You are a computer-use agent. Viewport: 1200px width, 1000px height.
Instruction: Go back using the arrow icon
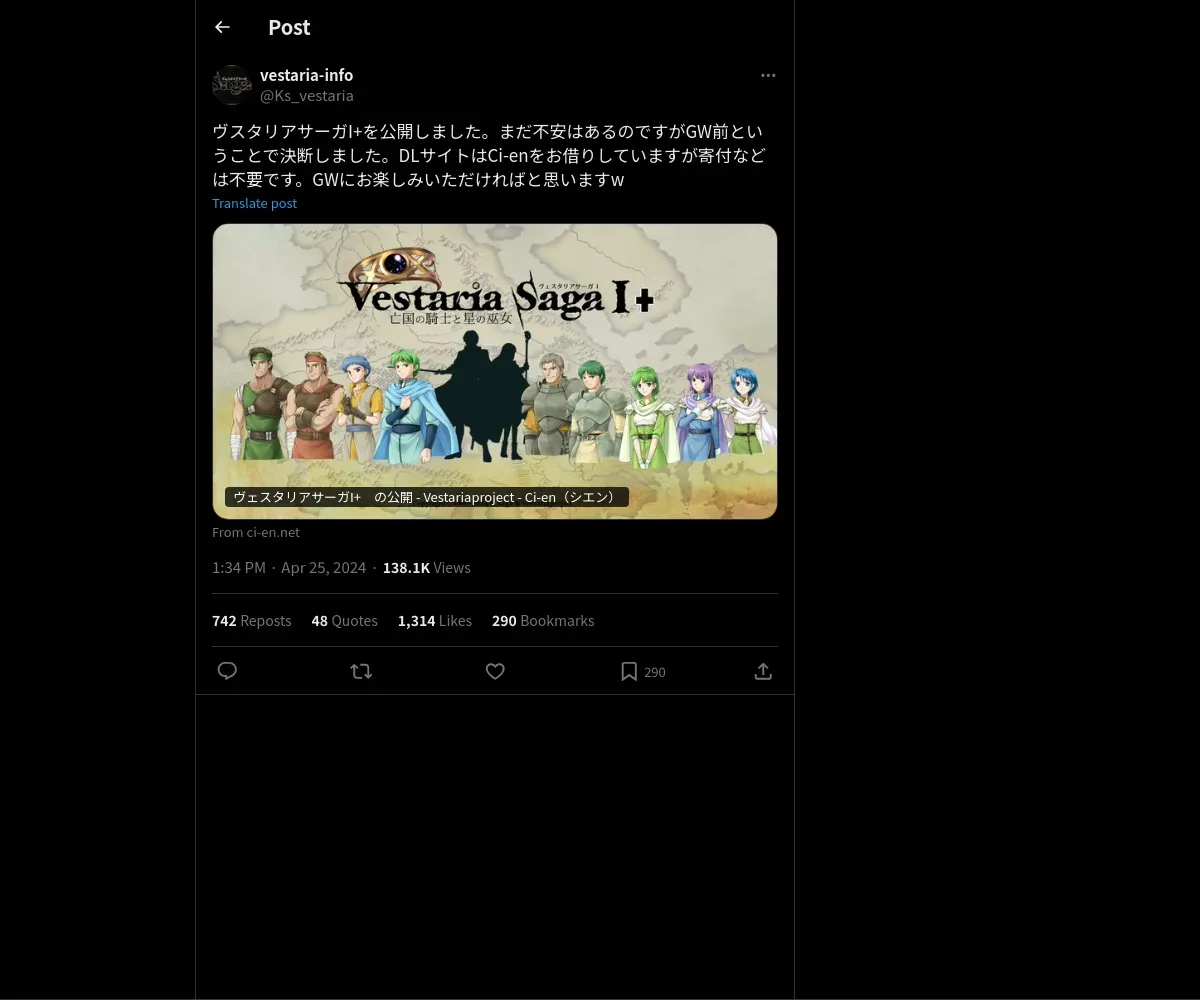(222, 27)
